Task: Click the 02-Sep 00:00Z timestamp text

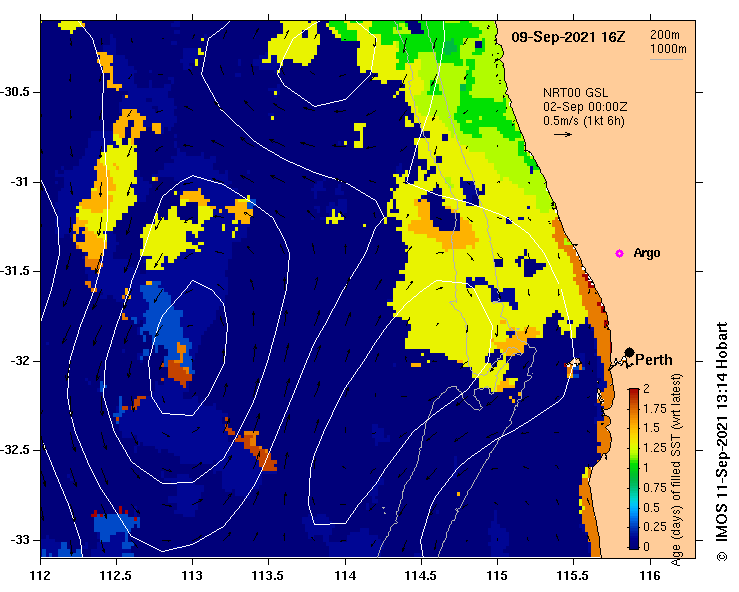Action: (x=585, y=107)
